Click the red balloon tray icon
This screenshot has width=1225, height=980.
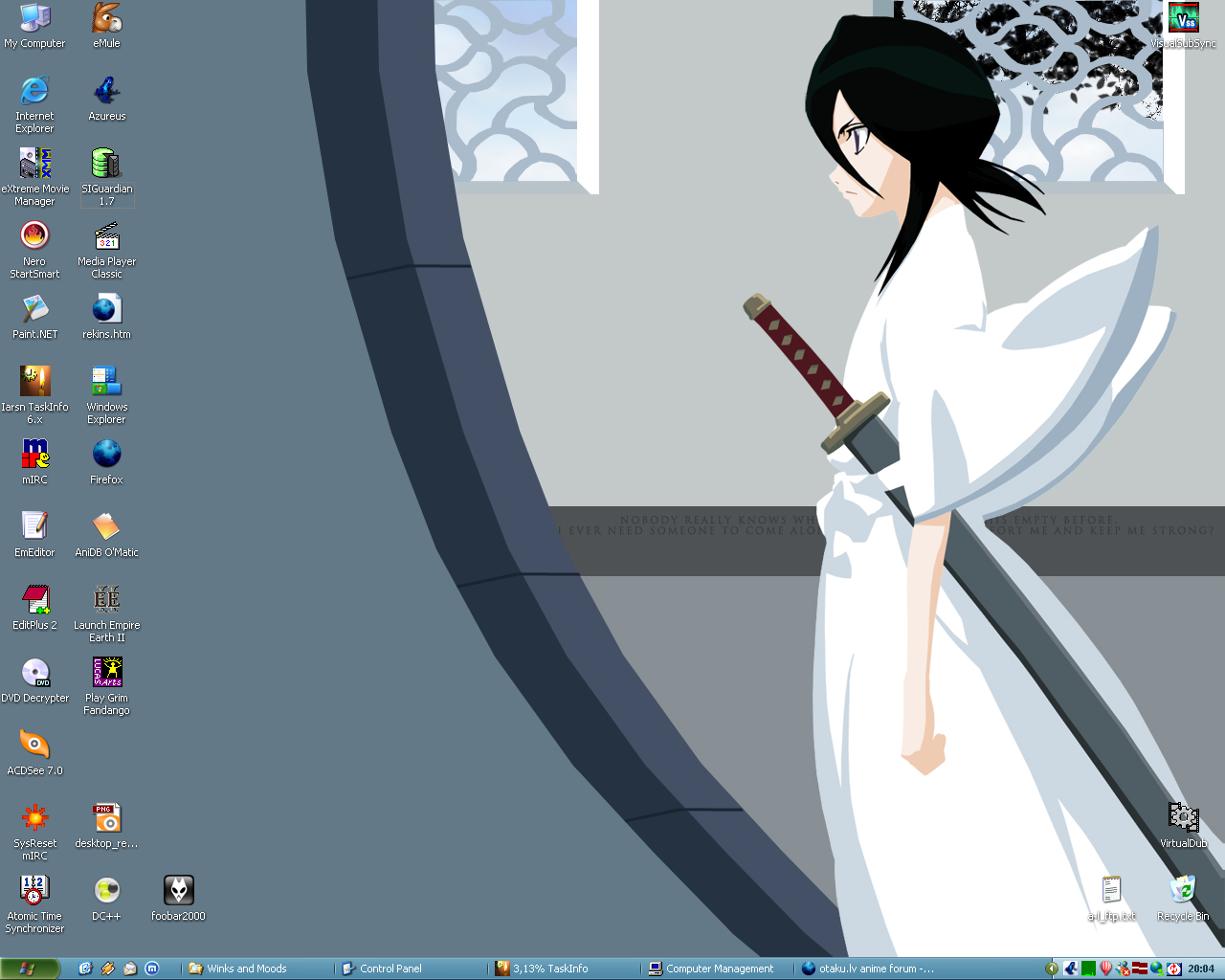1105,969
